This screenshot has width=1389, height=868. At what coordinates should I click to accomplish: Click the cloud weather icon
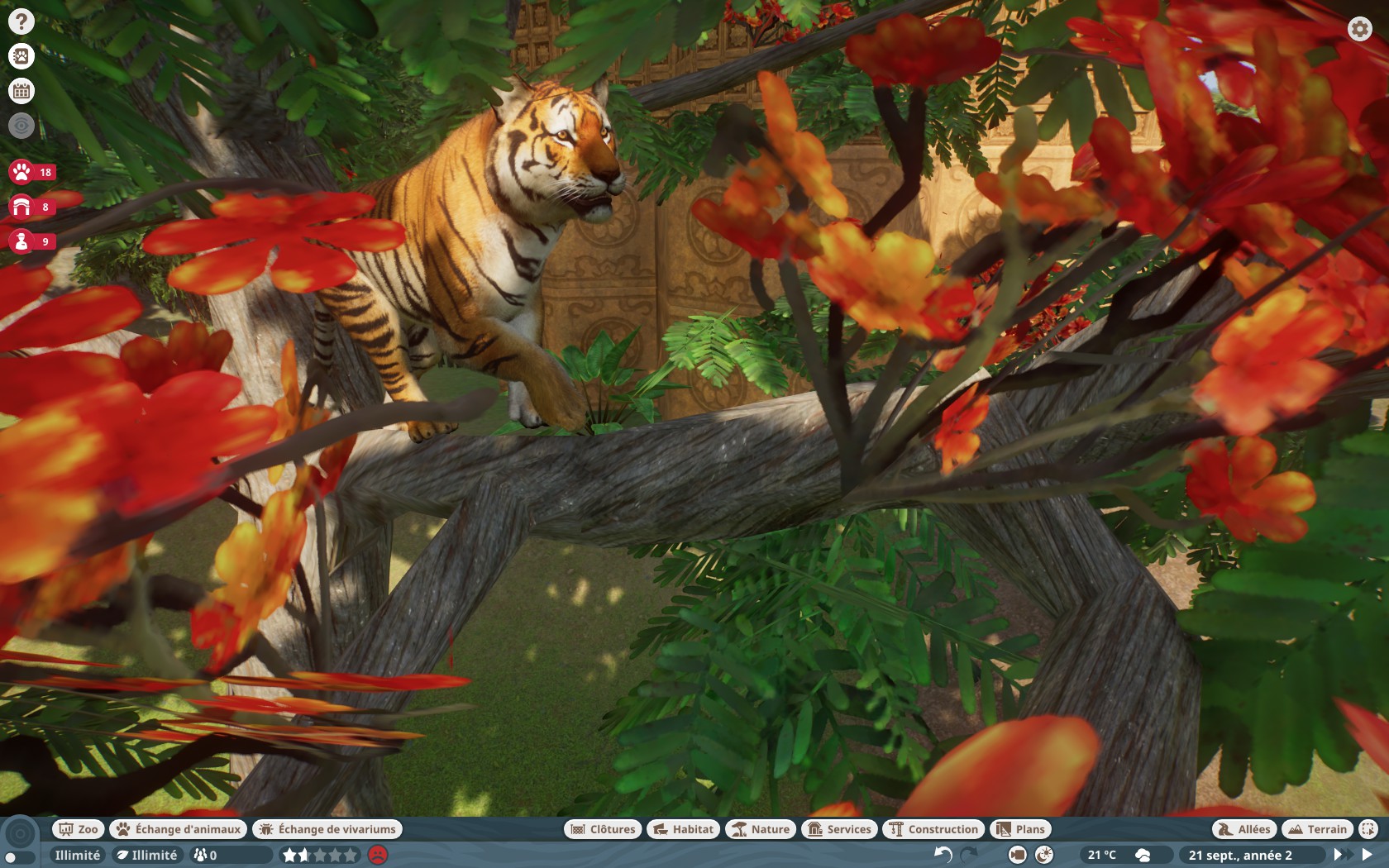1143,855
